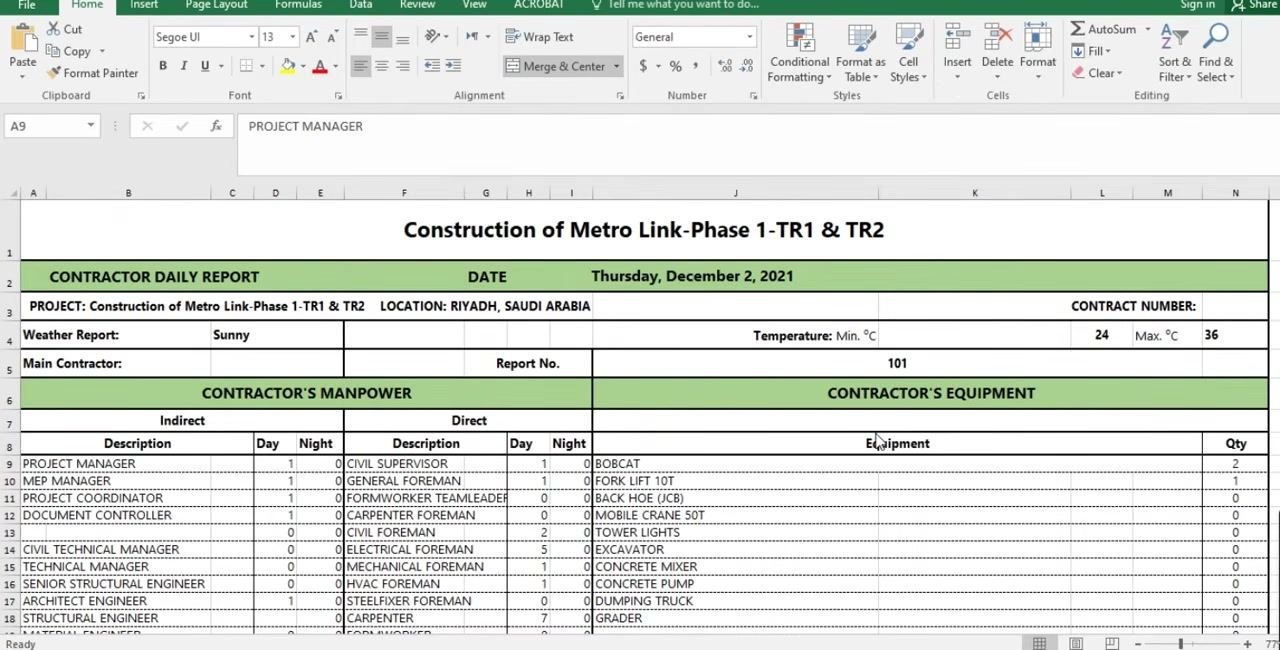Open the font size dropdown
The image size is (1280, 650).
[x=292, y=37]
